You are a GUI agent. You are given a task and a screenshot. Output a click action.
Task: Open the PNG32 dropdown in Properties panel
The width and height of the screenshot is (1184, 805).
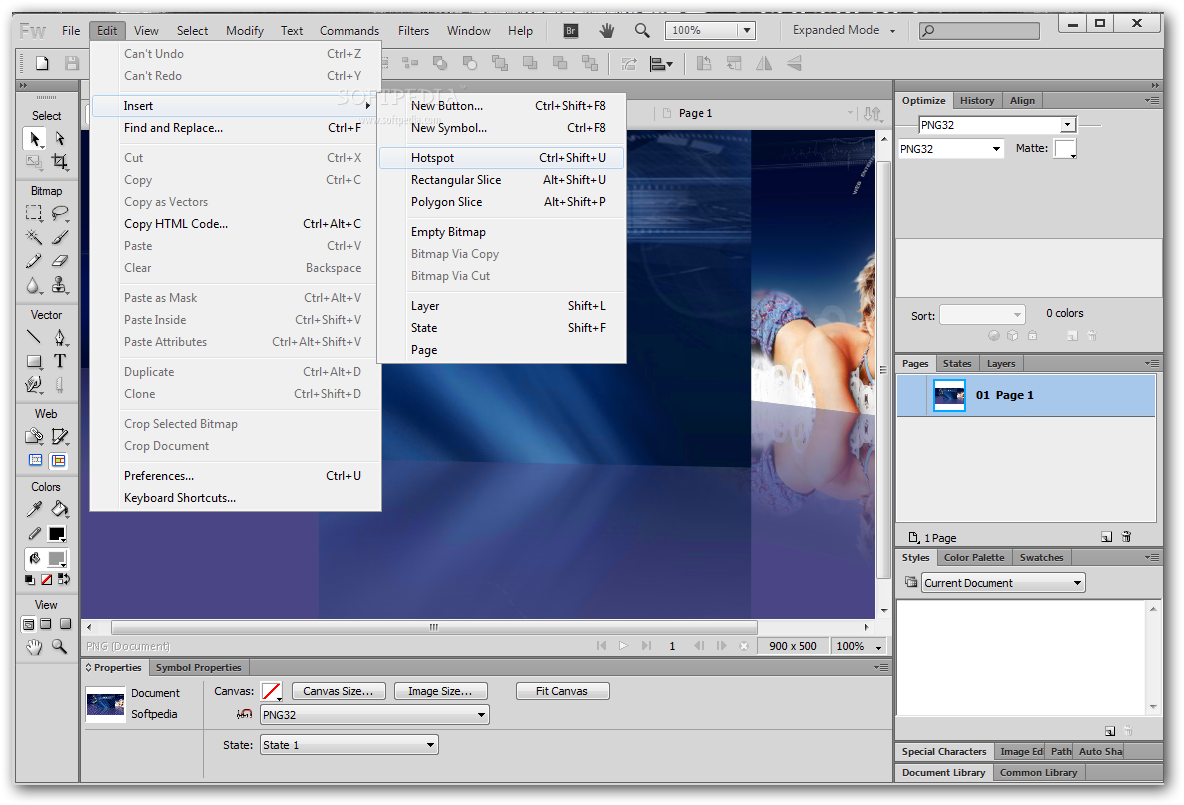coord(375,714)
